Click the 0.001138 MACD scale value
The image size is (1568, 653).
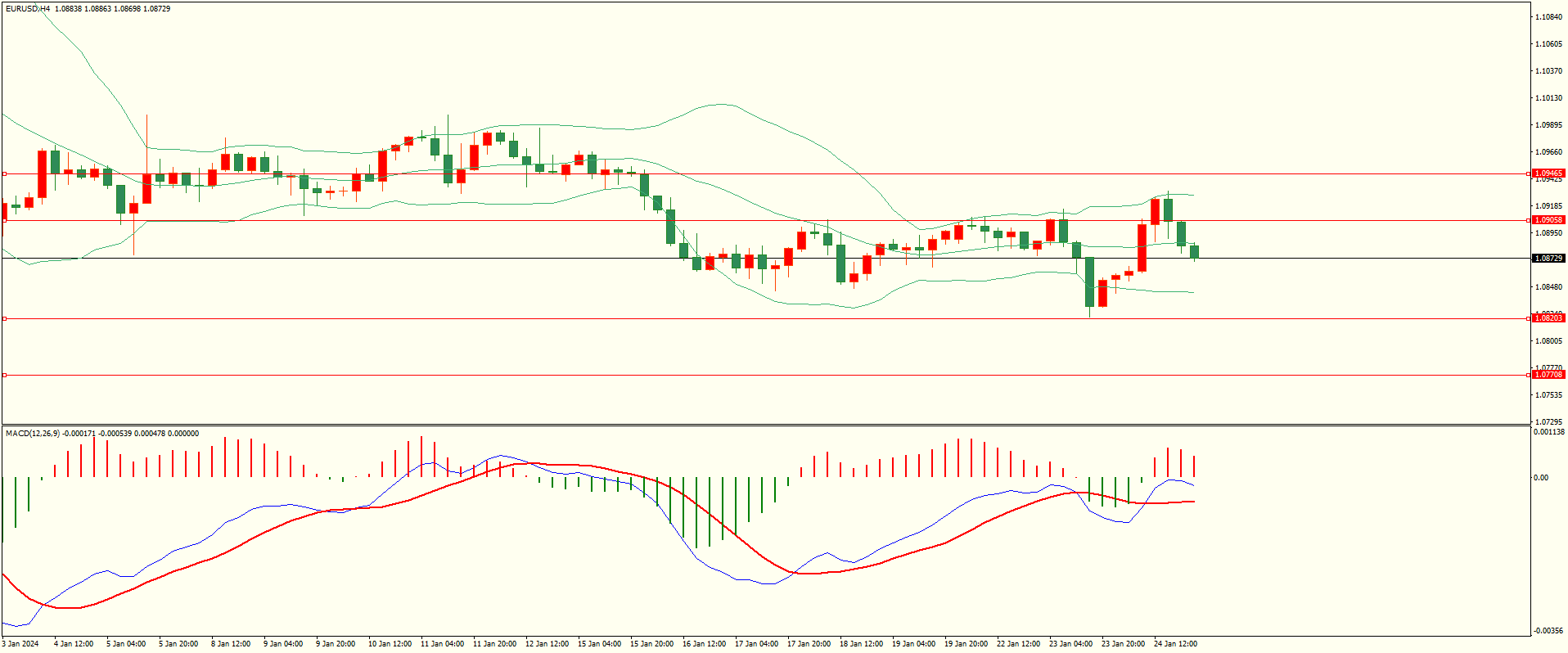click(x=1548, y=432)
